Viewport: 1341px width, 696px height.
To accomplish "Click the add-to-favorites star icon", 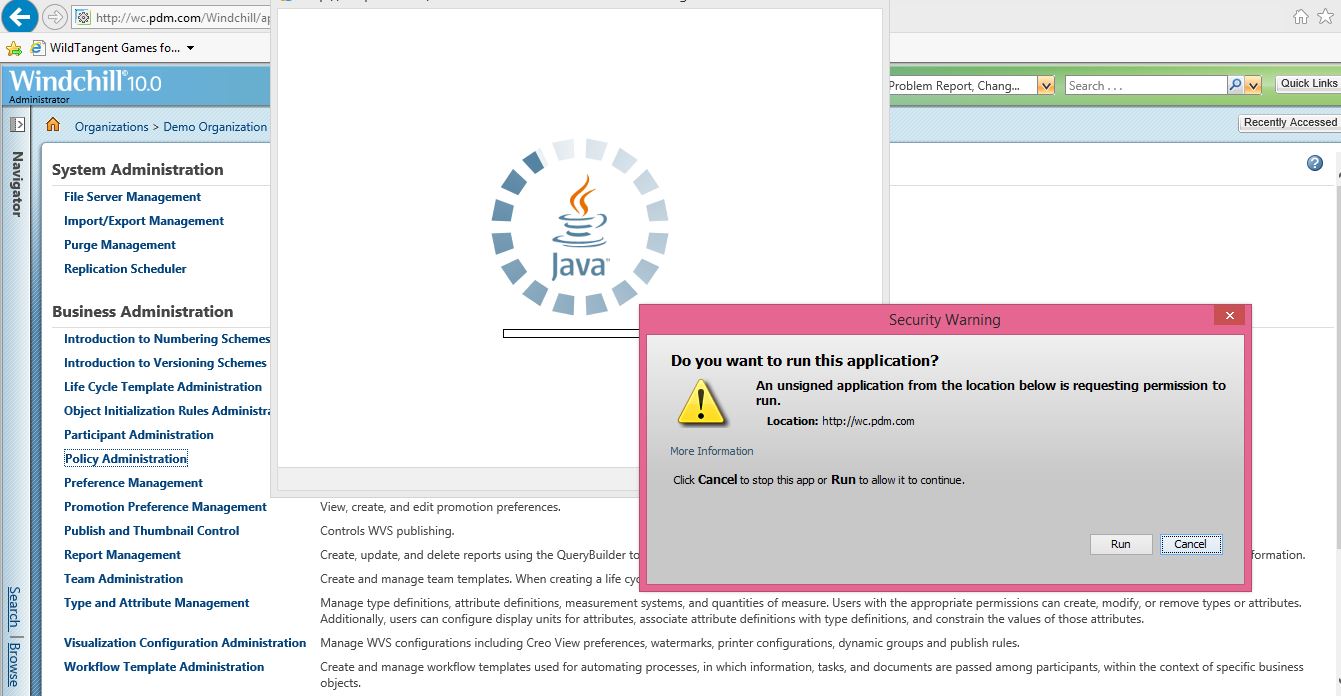I will click(x=13, y=48).
